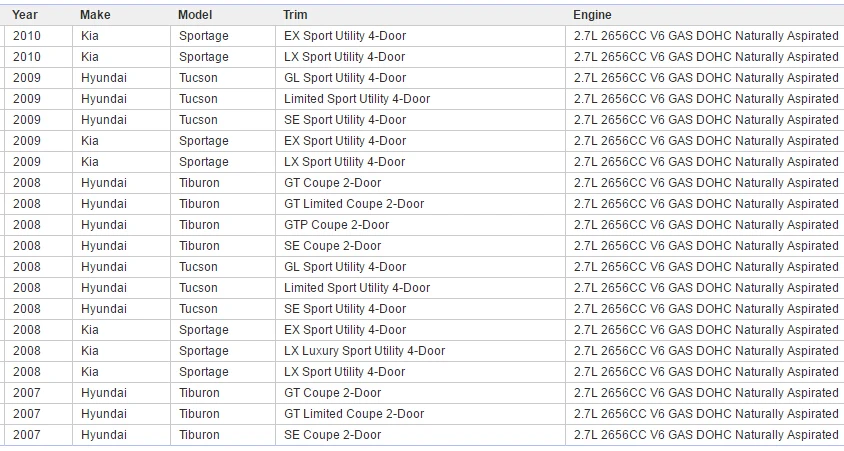Screen dimensions: 844x451
Task: Click 2009 Tucson Limited Sport Utility 4-Door
Action: tap(420, 99)
